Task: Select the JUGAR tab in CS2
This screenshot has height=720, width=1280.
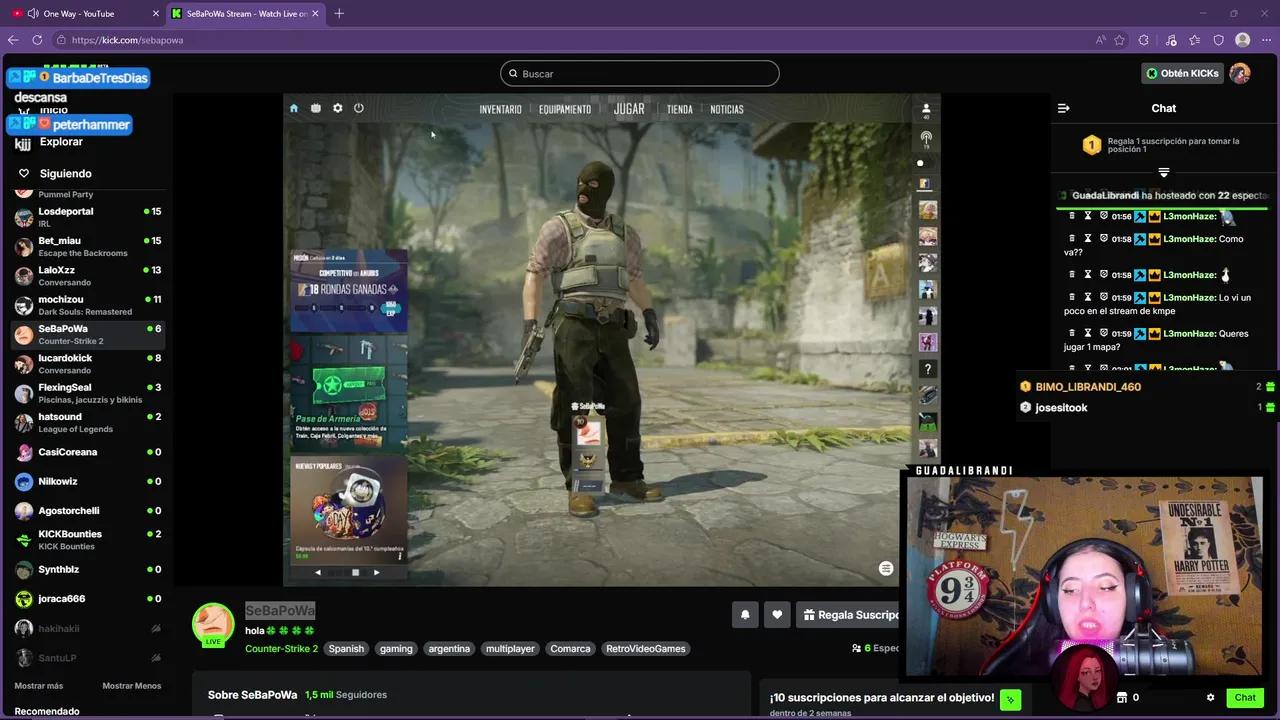Action: click(629, 109)
